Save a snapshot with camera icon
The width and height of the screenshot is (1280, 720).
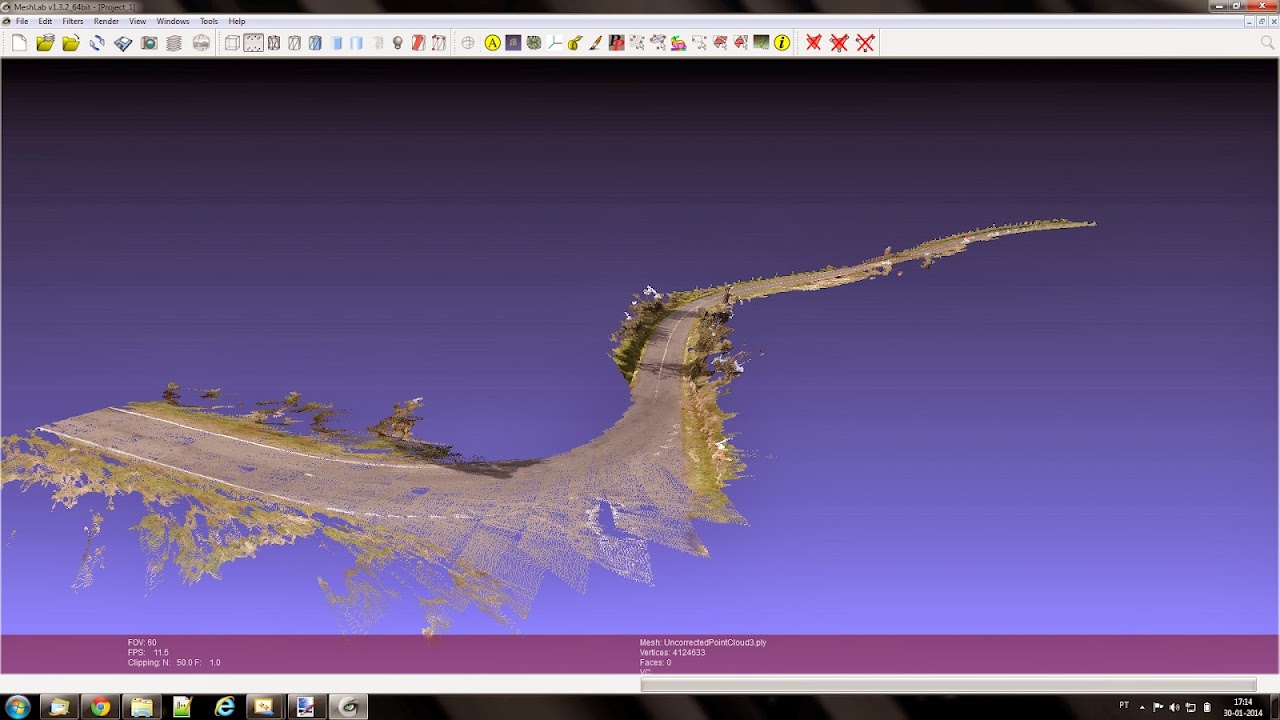coord(149,43)
